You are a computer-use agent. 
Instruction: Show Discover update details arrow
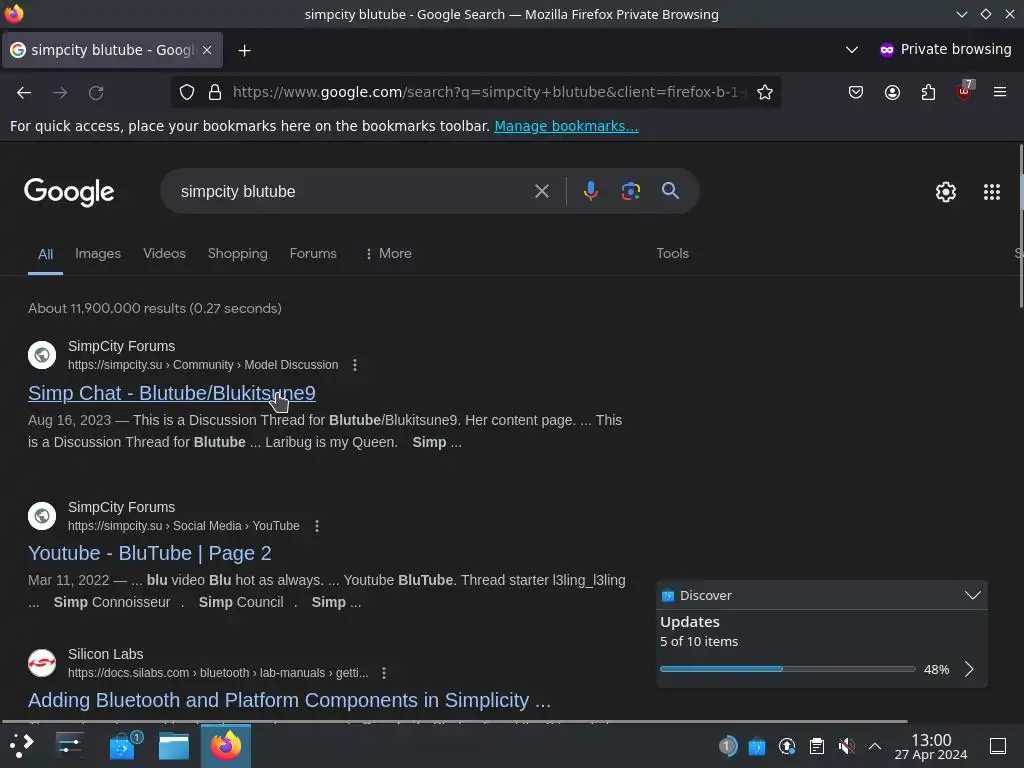[969, 669]
